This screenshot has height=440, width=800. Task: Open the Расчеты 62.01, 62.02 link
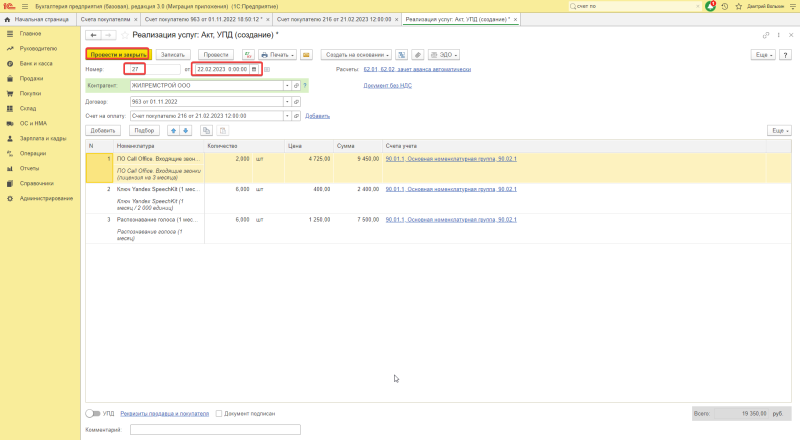(x=417, y=69)
